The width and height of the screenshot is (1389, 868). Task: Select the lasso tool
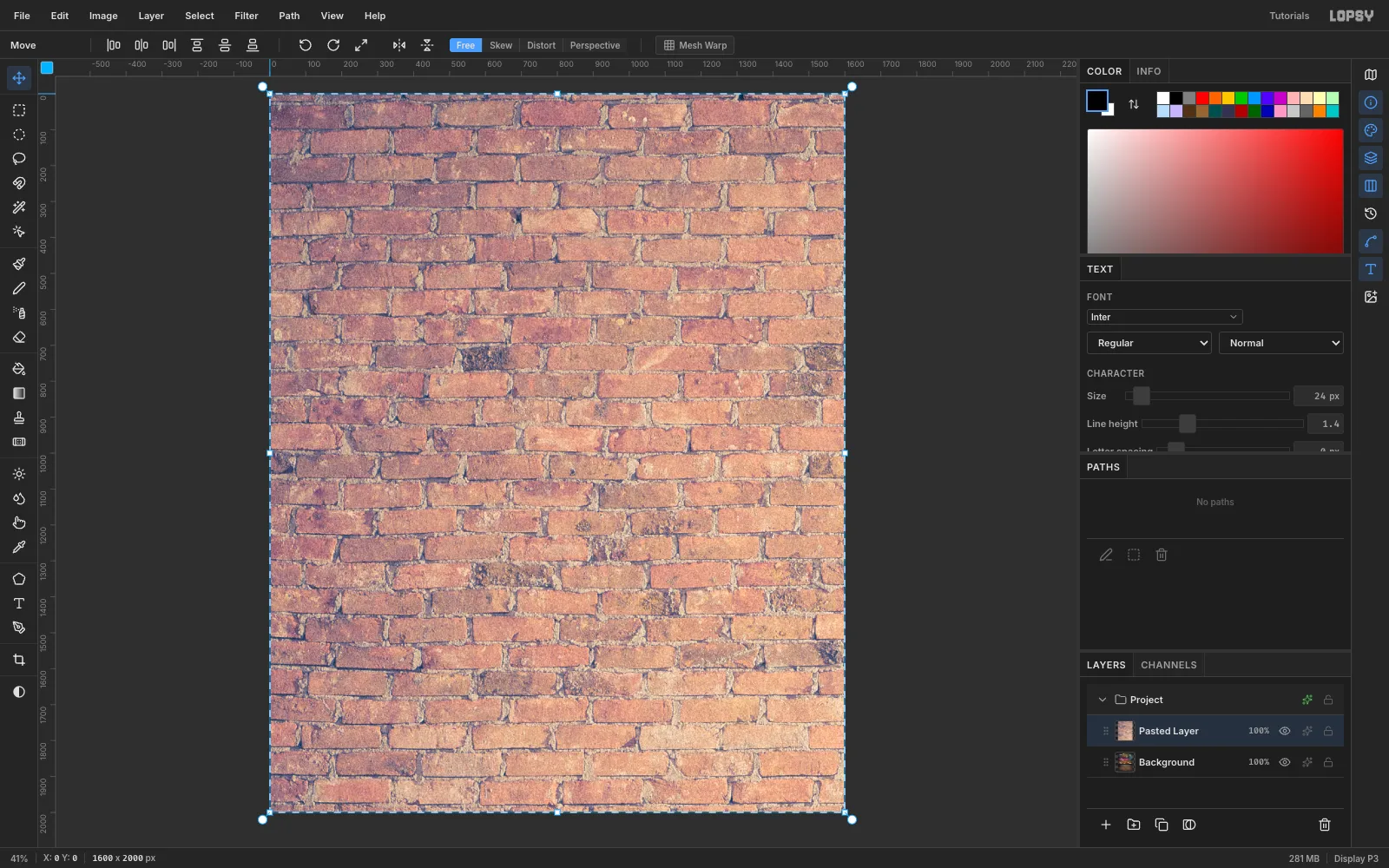point(19,159)
